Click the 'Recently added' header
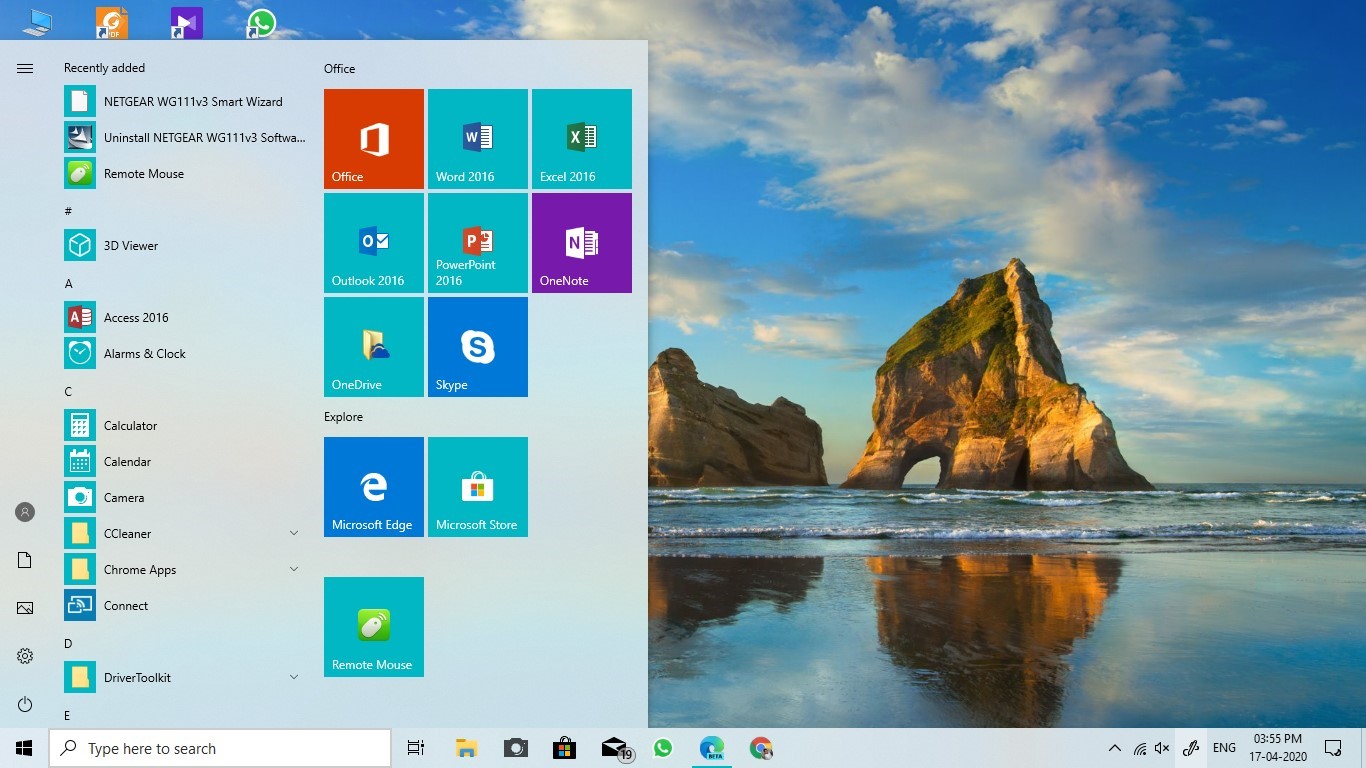Screen dimensions: 1366x768 coord(104,68)
